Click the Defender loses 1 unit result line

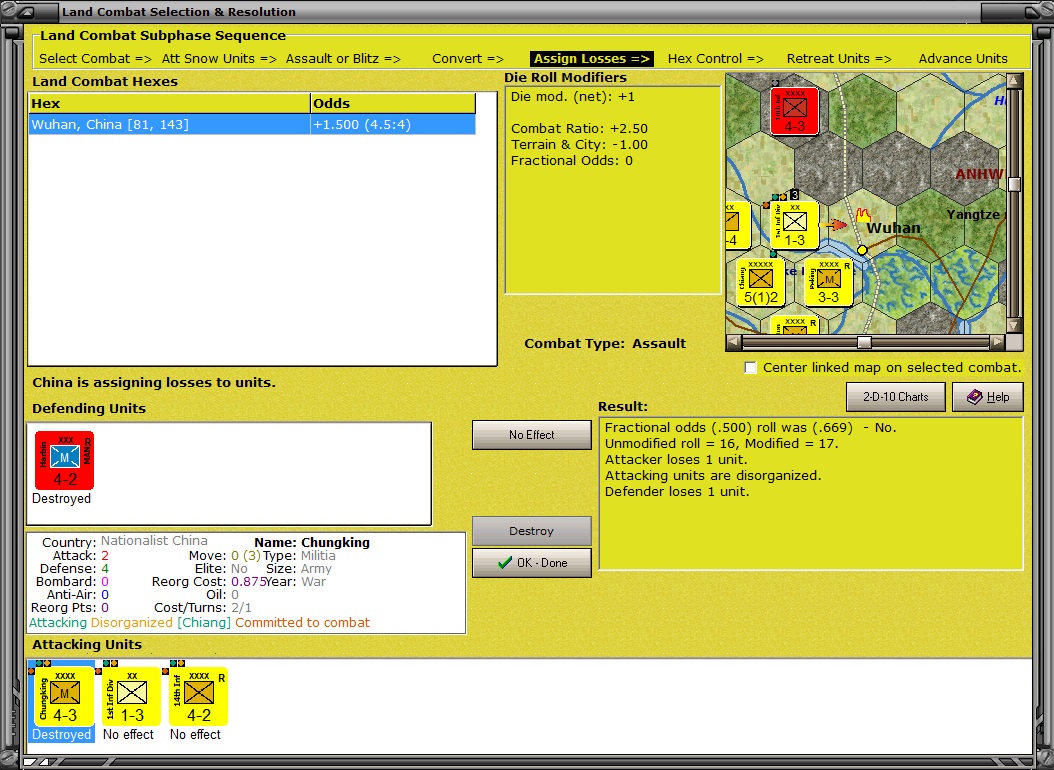[x=677, y=492]
